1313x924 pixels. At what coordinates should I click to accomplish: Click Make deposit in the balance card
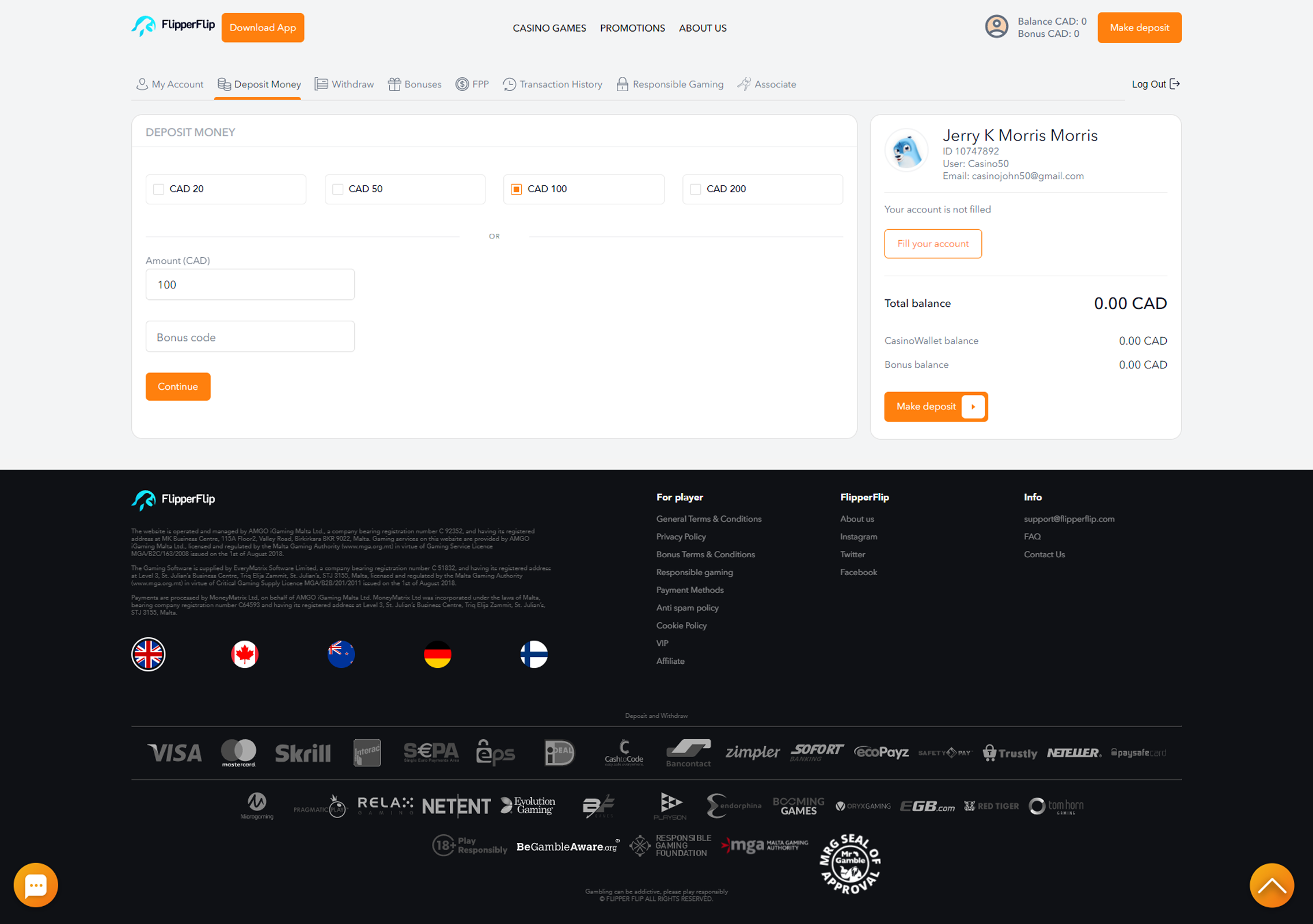[x=936, y=406]
